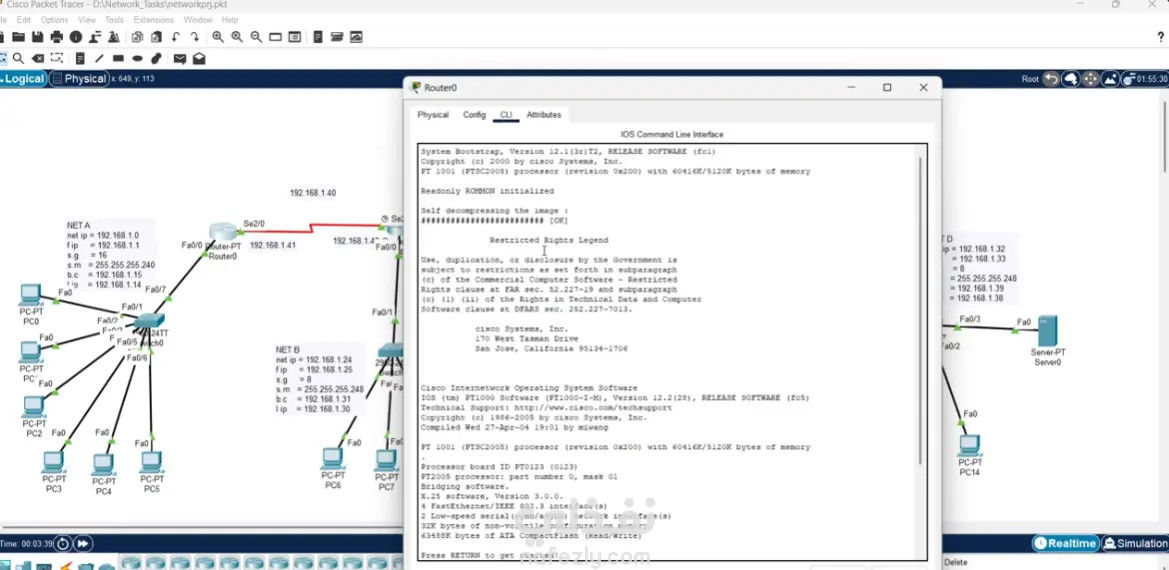Reset the power cycle devices button
Viewport: 1169px width, 570px height.
(x=63, y=544)
